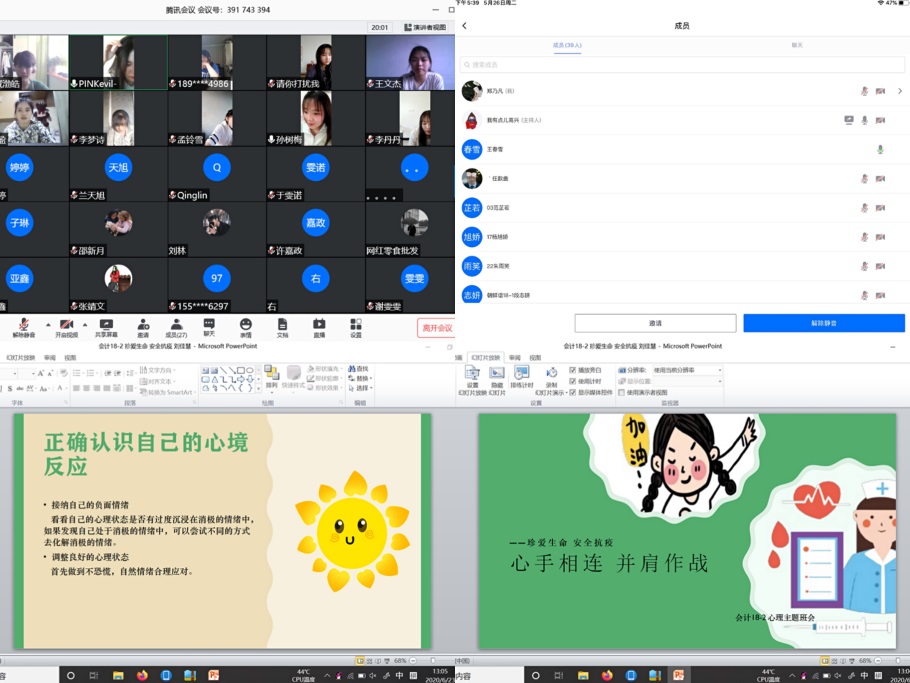Toggle the 使用计时 checkbox
The width and height of the screenshot is (910, 683).
pos(572,381)
